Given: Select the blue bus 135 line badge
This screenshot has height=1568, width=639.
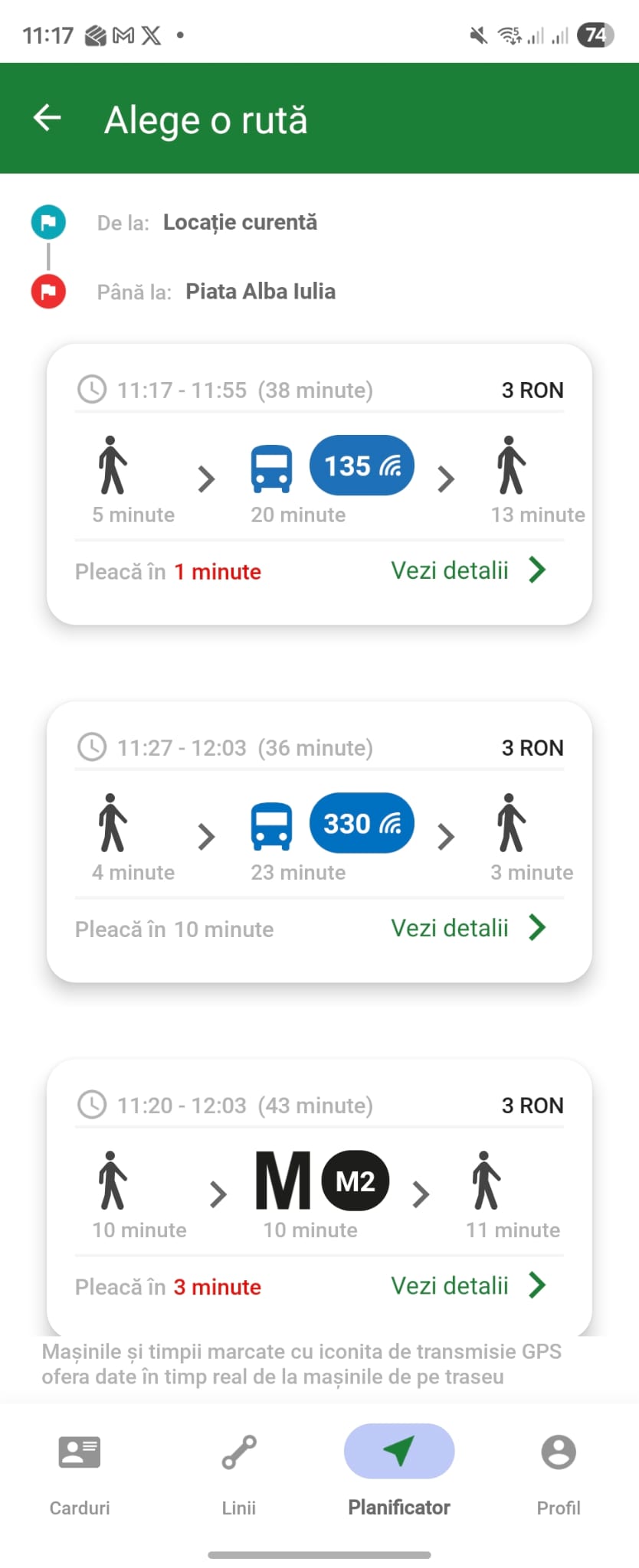Looking at the screenshot, I should click(362, 465).
